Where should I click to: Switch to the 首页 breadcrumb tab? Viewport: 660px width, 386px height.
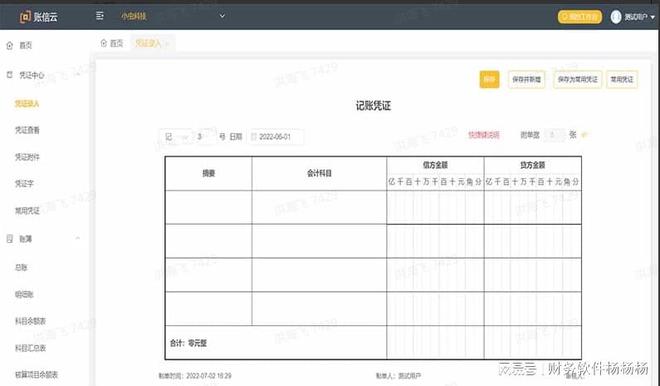coord(112,43)
